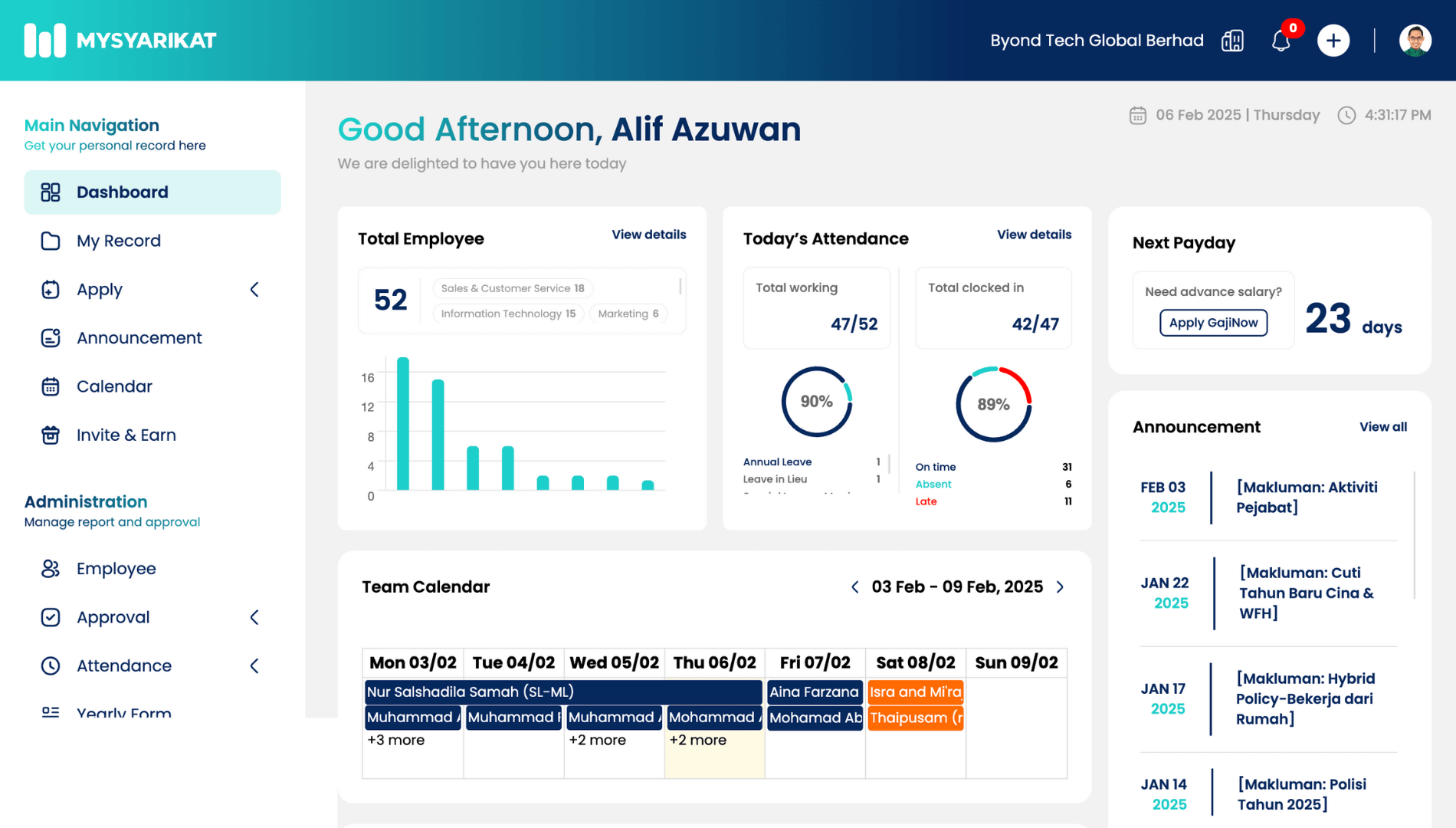This screenshot has height=828, width=1456.
Task: Open the user profile avatar
Action: [1415, 41]
